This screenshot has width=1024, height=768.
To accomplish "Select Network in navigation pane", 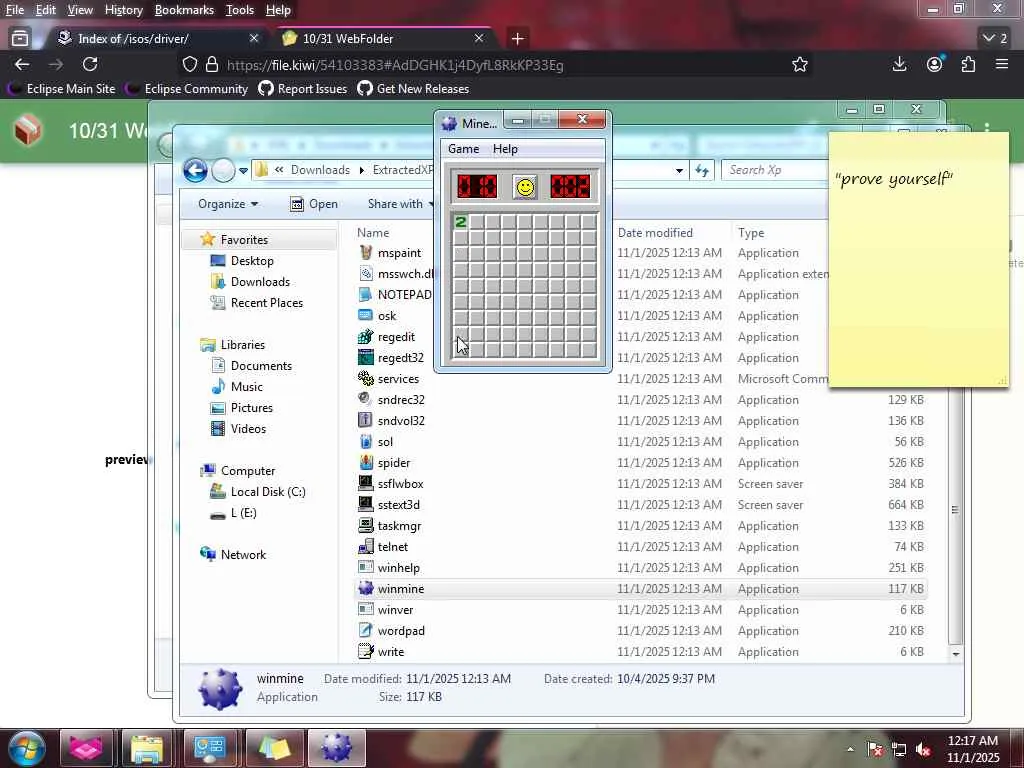I will (x=243, y=554).
